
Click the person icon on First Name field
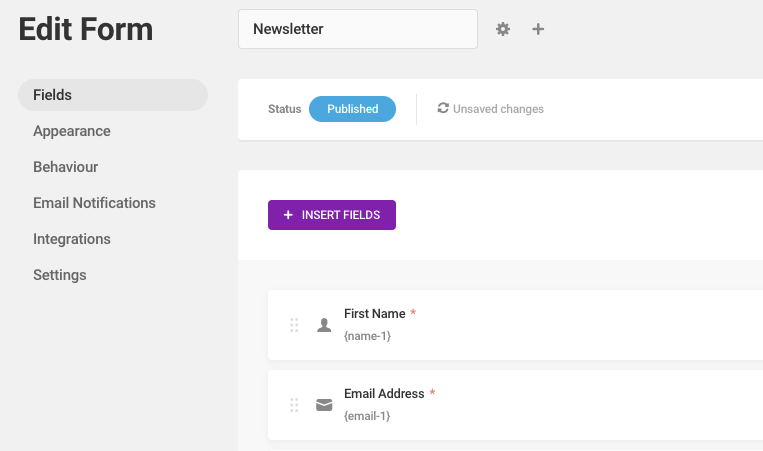click(324, 325)
